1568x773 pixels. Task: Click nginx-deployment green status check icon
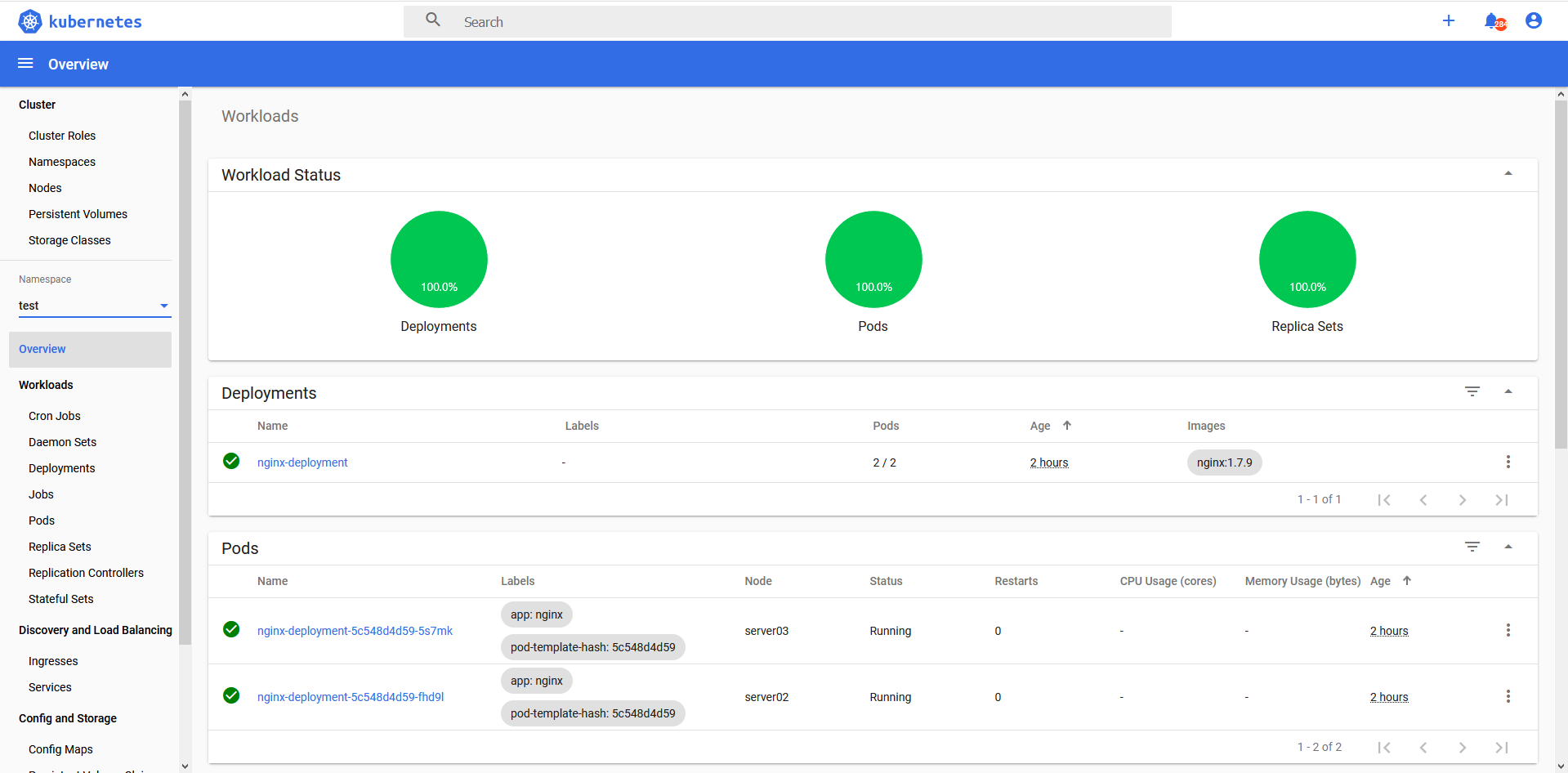[231, 461]
